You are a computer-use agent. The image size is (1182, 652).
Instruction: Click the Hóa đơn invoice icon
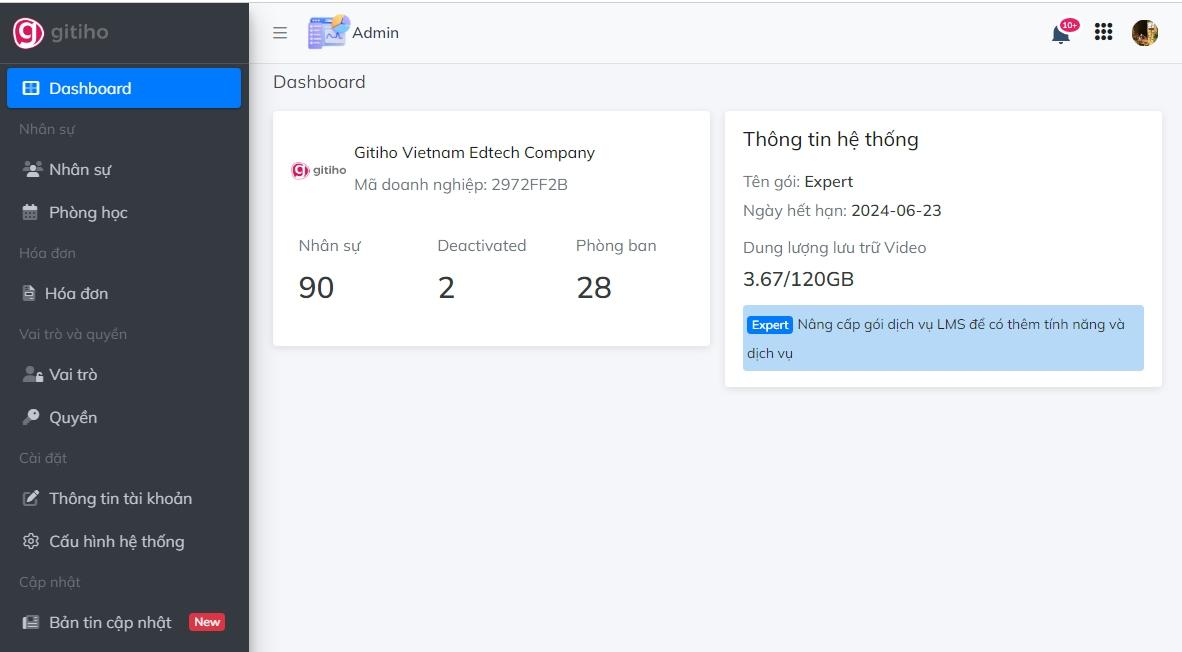coord(28,293)
